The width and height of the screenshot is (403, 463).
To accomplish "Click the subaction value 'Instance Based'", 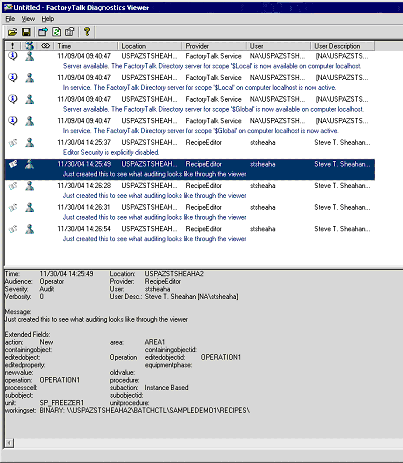I will [166, 388].
